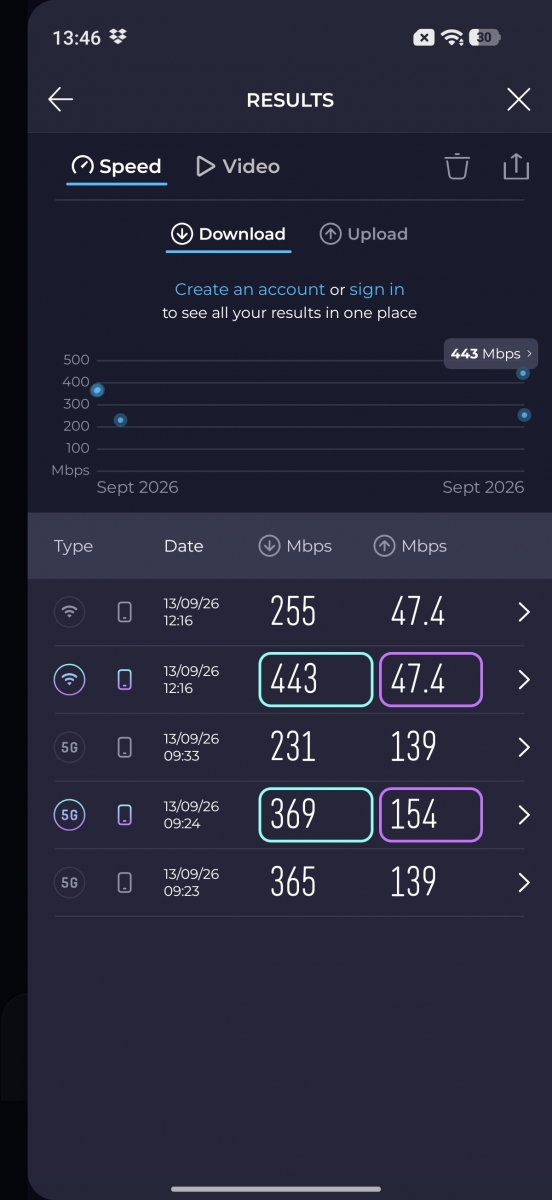Expand the 255 Mbps result details chevron

[524, 612]
